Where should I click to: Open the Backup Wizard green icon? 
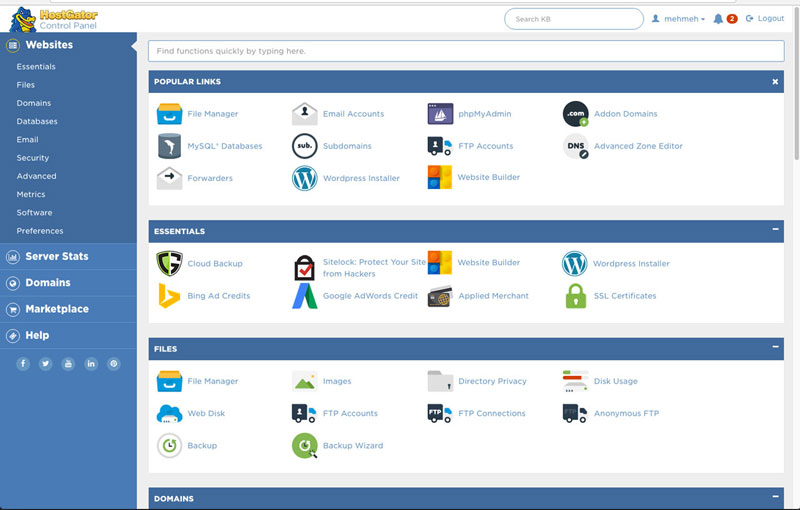tap(305, 445)
